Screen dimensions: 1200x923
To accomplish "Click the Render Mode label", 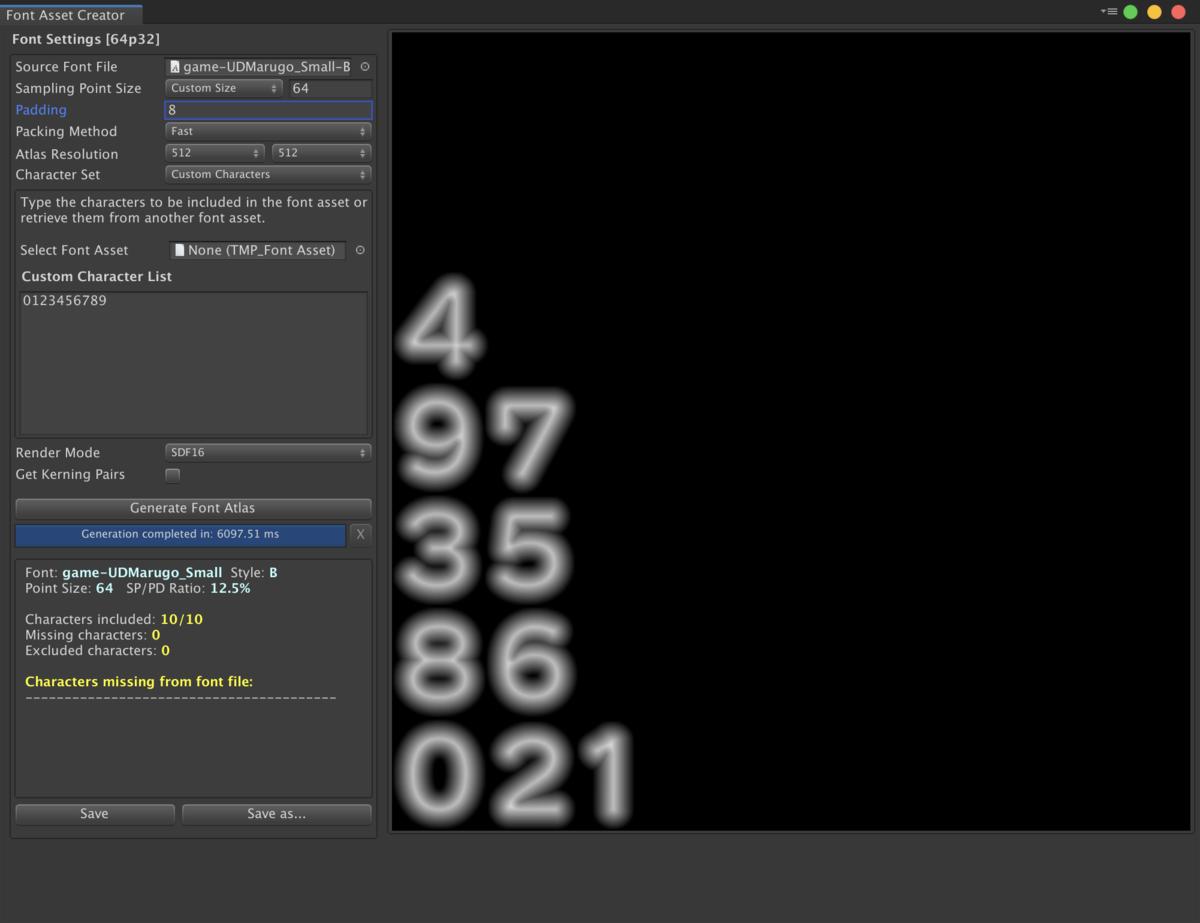I will pos(58,452).
